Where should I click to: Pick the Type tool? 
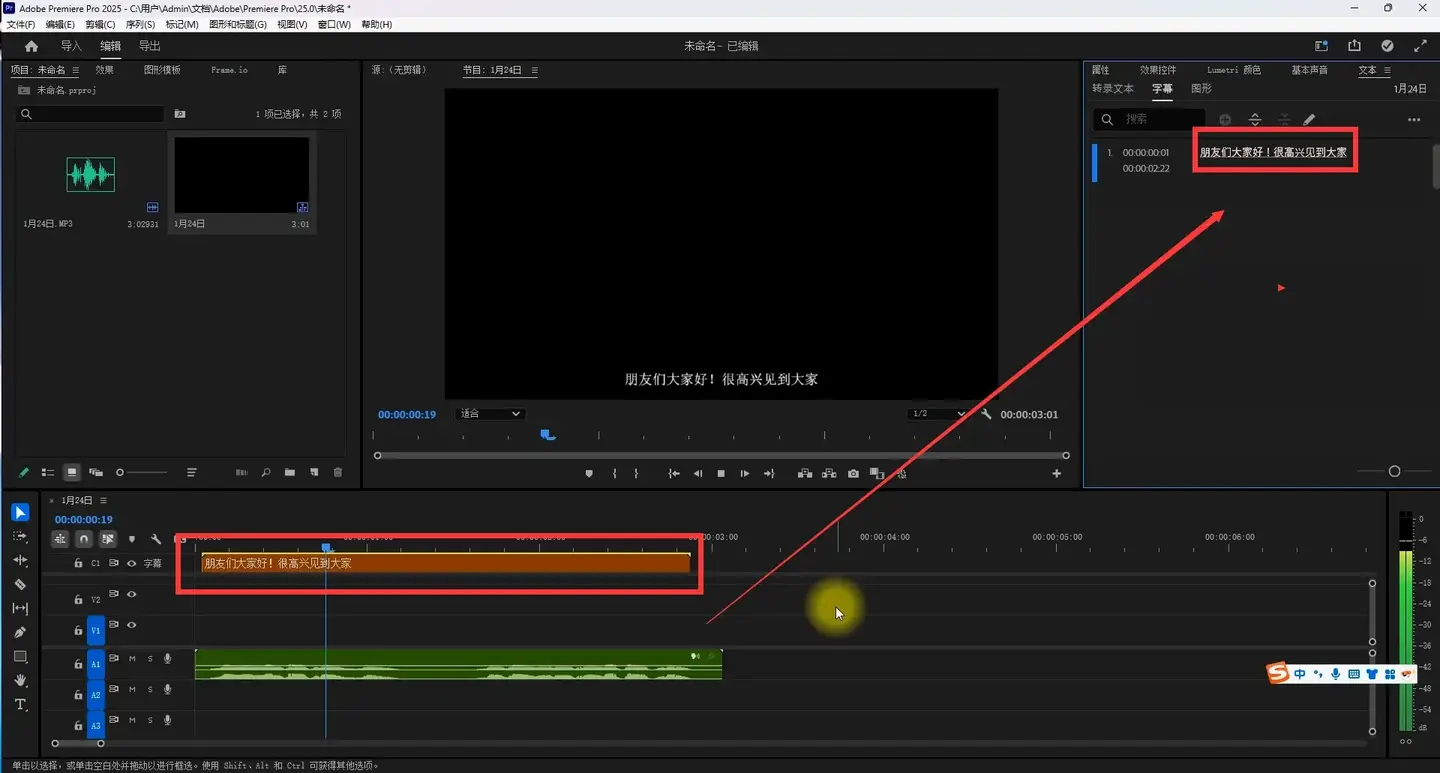tap(20, 705)
